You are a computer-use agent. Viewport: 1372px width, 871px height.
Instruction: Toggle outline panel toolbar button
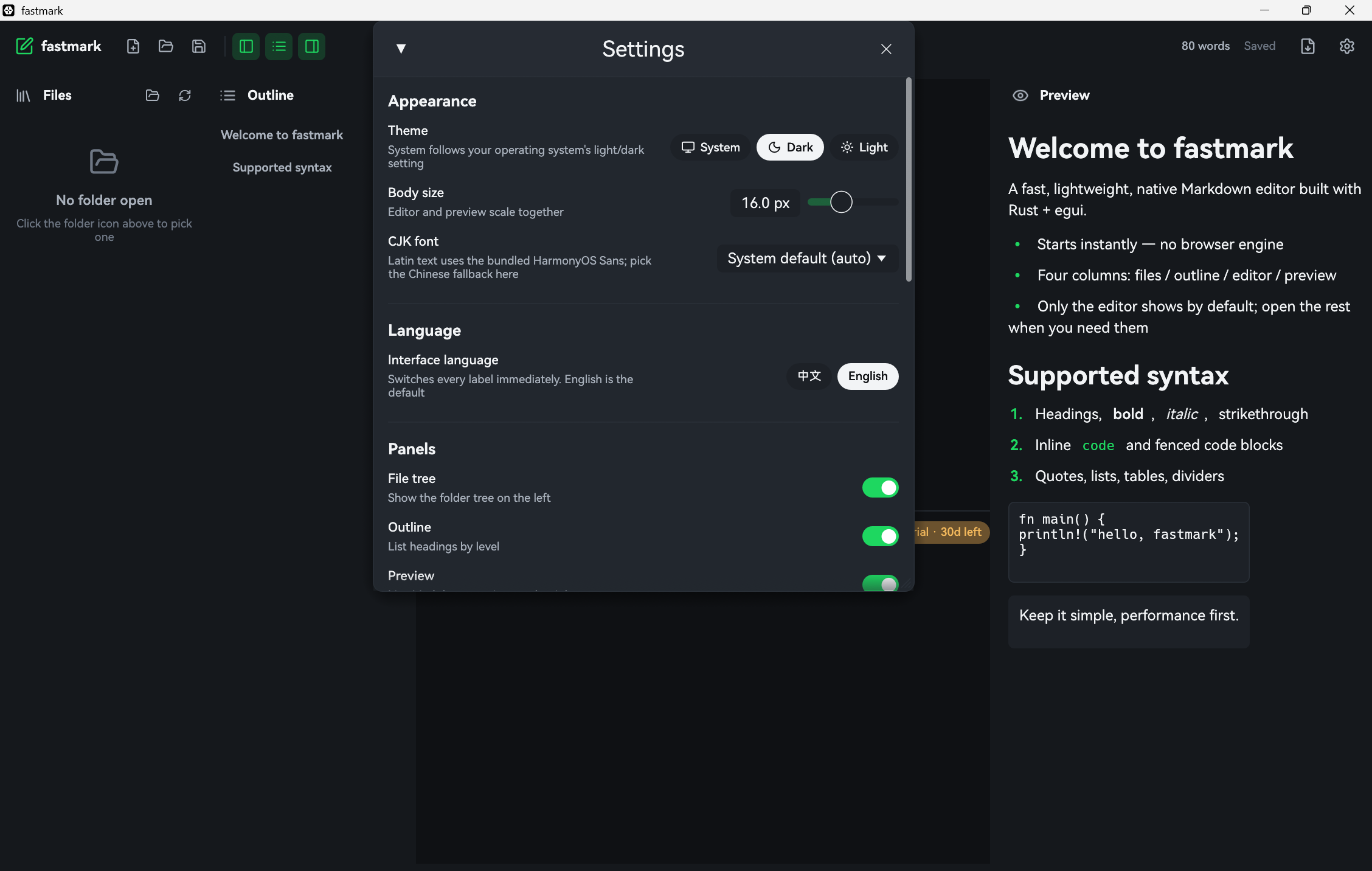click(x=279, y=46)
